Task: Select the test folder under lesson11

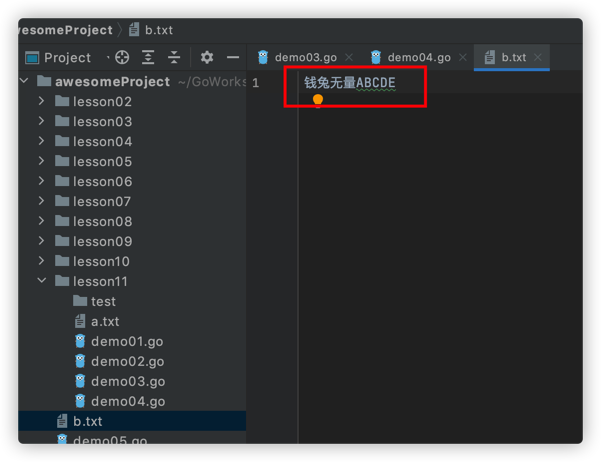Action: click(103, 301)
